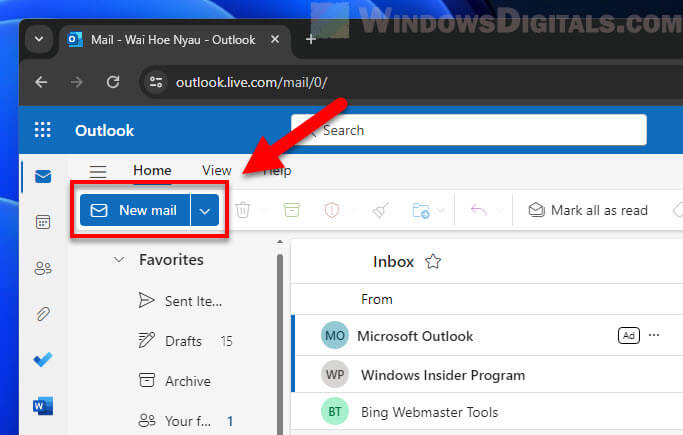Open the browser tab search dropdown
Viewport: 683px width, 435px height.
coord(39,40)
